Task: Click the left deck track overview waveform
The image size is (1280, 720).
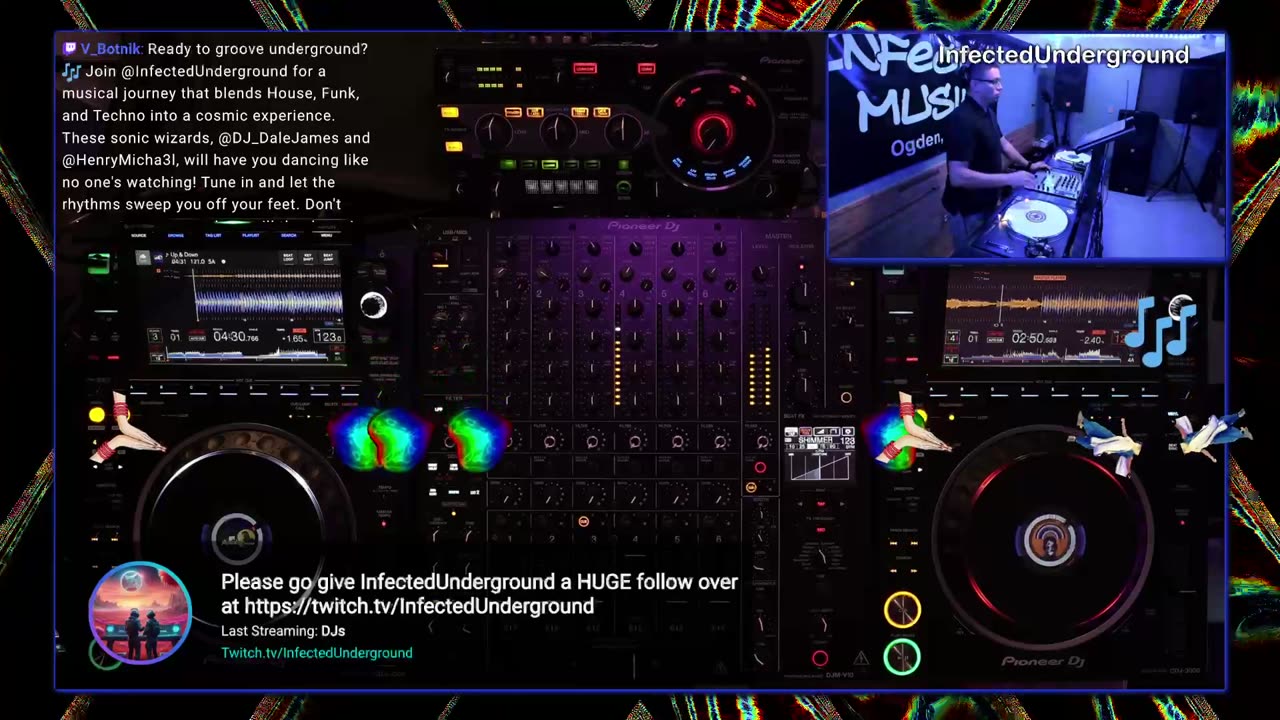Action: pos(247,352)
